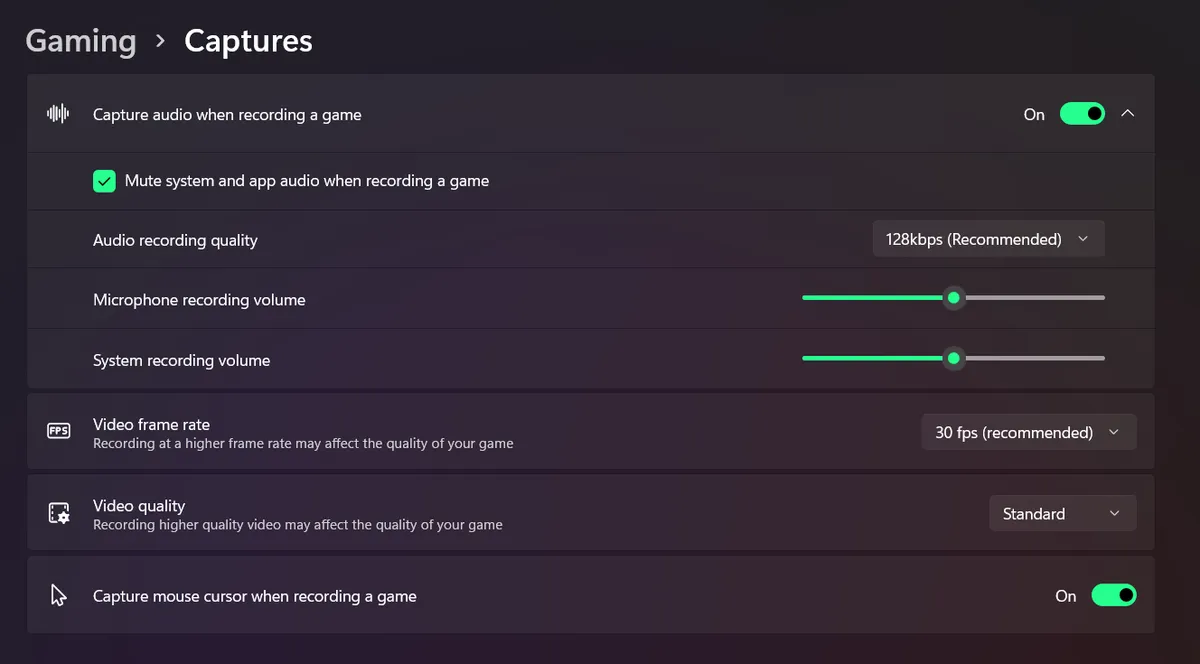The width and height of the screenshot is (1200, 664).
Task: Click the system recording volume slider handle
Action: coord(954,358)
